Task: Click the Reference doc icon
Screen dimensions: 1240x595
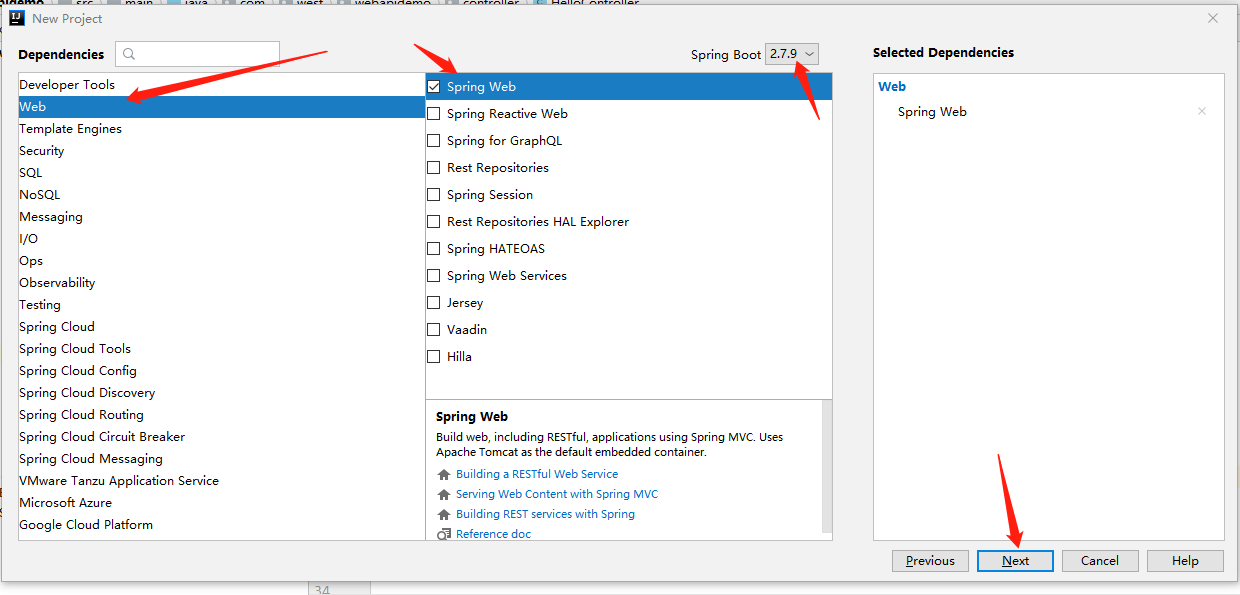Action: click(444, 534)
